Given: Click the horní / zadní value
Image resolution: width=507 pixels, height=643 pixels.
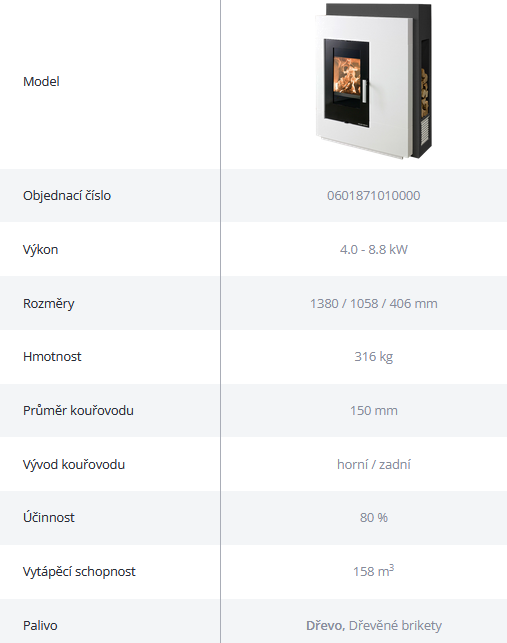Looking at the screenshot, I should [x=374, y=465].
